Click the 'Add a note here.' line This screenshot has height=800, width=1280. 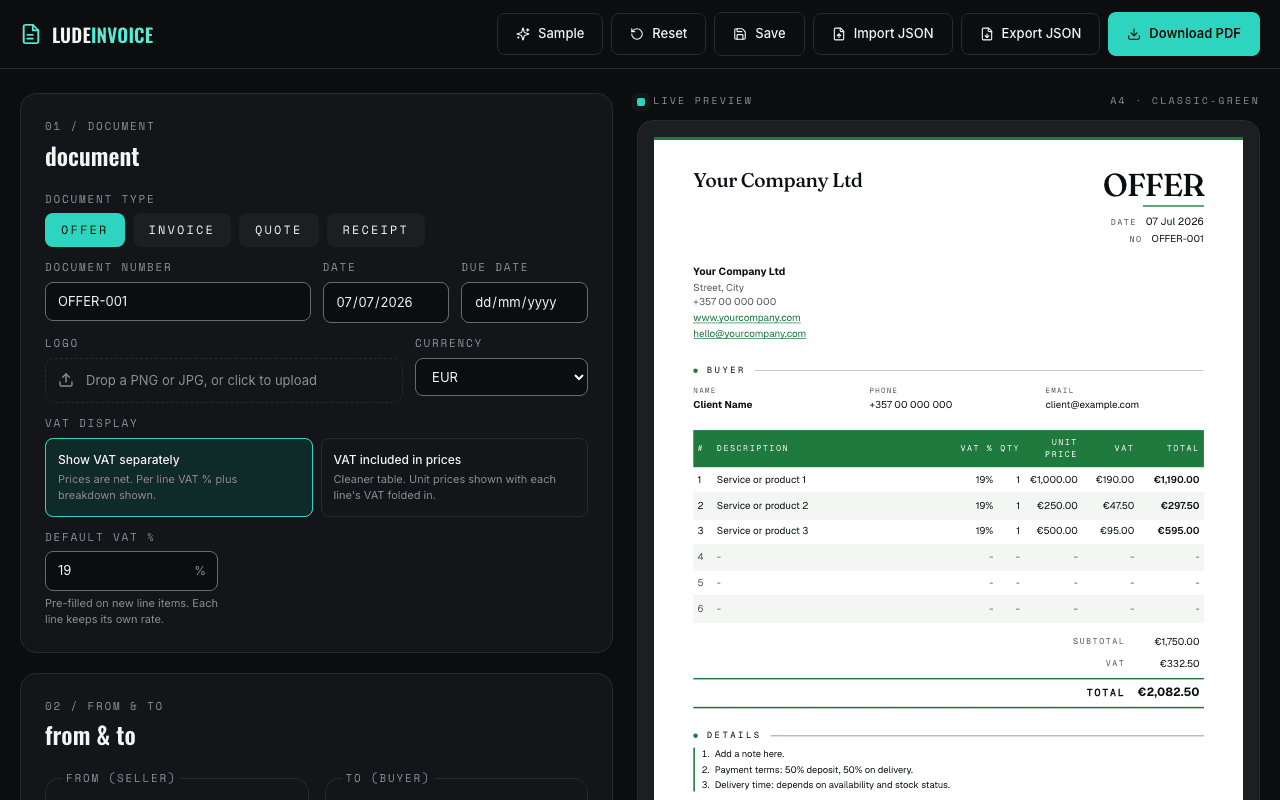pos(750,754)
